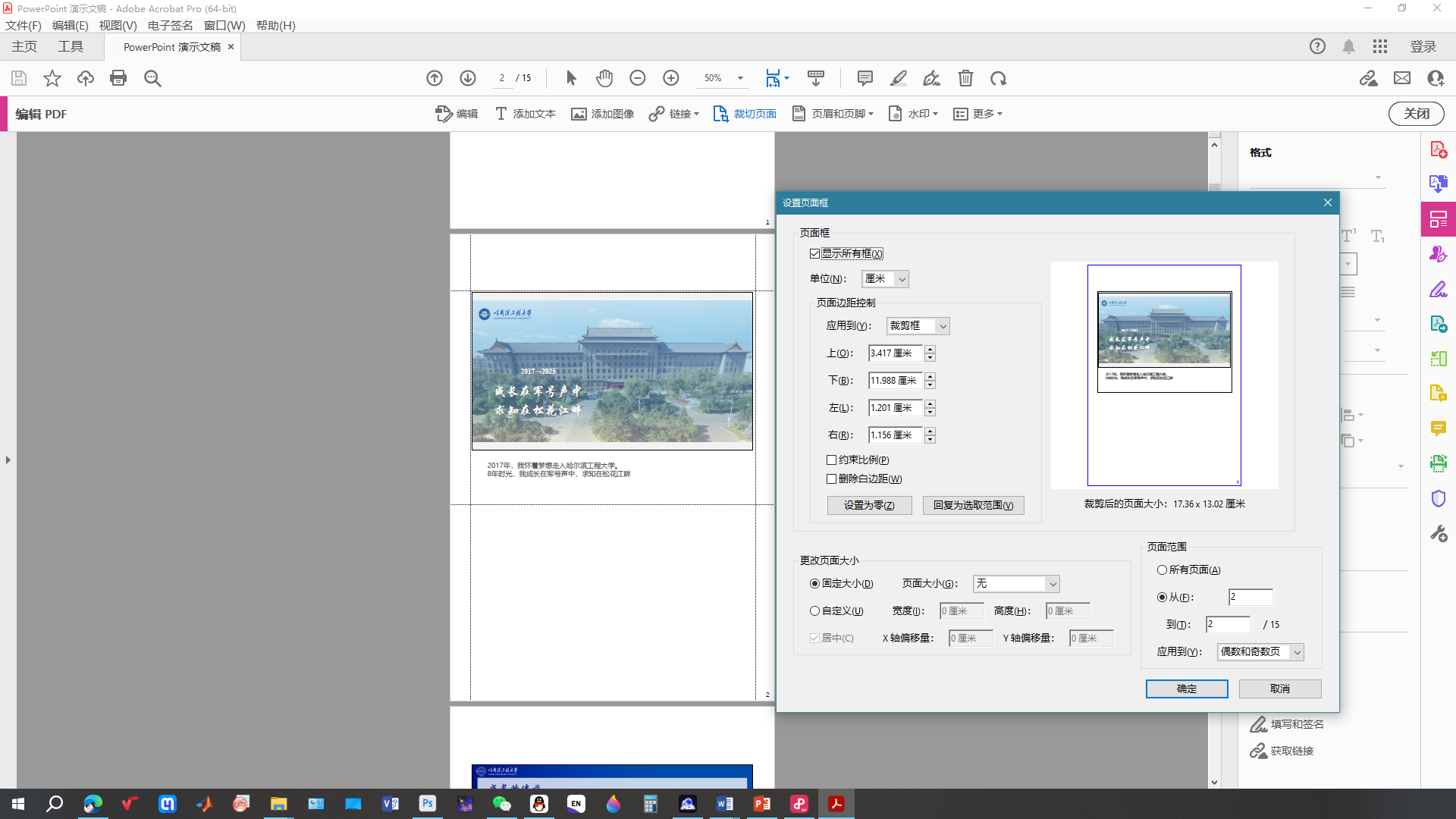Open the page size dropdown
Screen dimensions: 1456x819
coord(1016,584)
